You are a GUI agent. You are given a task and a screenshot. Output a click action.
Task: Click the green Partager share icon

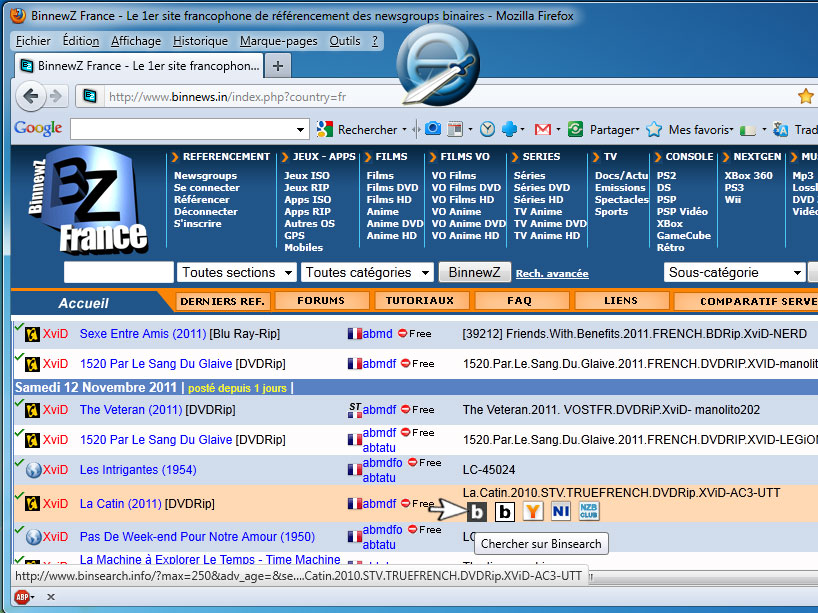tap(575, 129)
